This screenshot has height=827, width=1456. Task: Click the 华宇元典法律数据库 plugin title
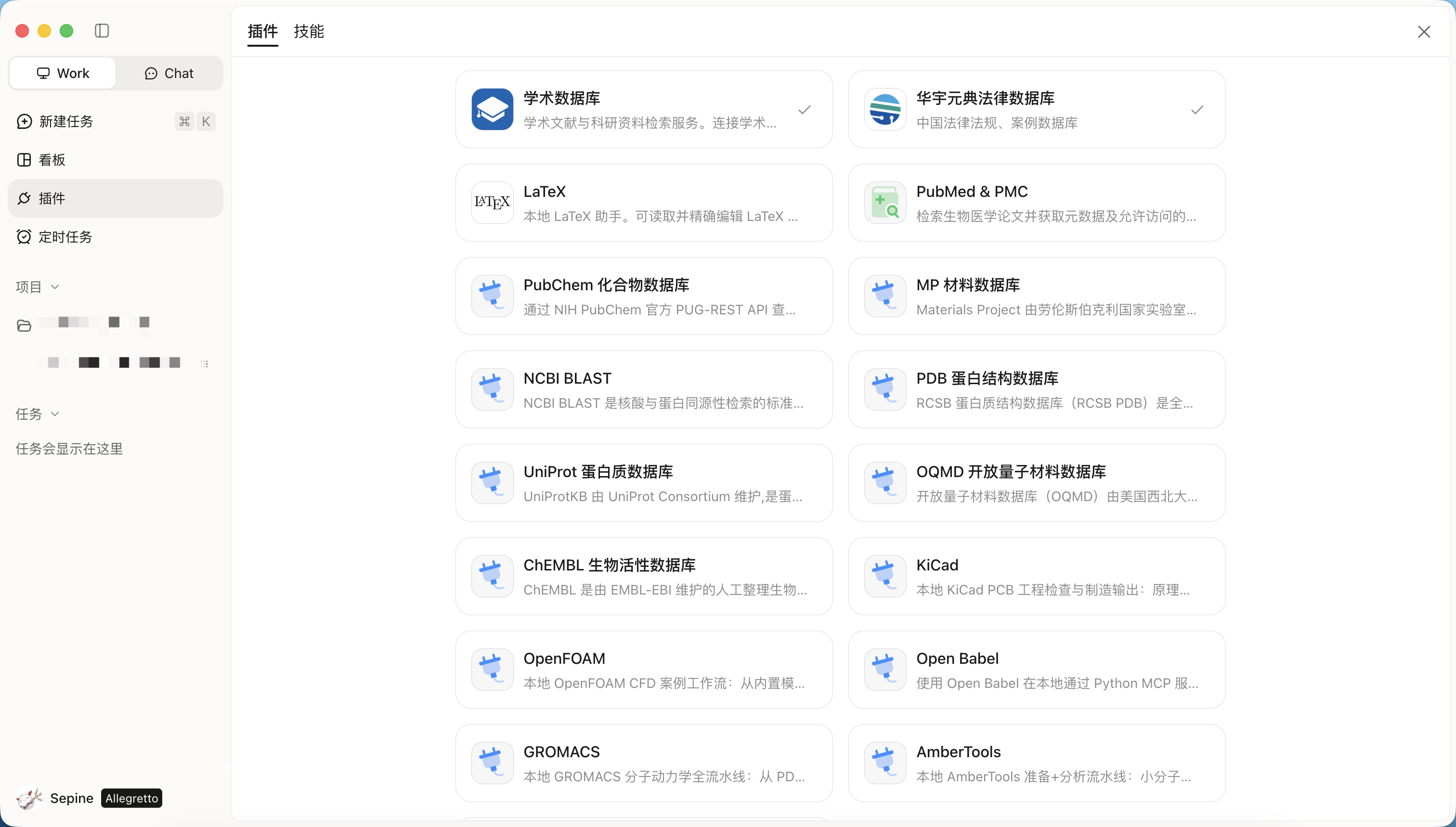[986, 98]
